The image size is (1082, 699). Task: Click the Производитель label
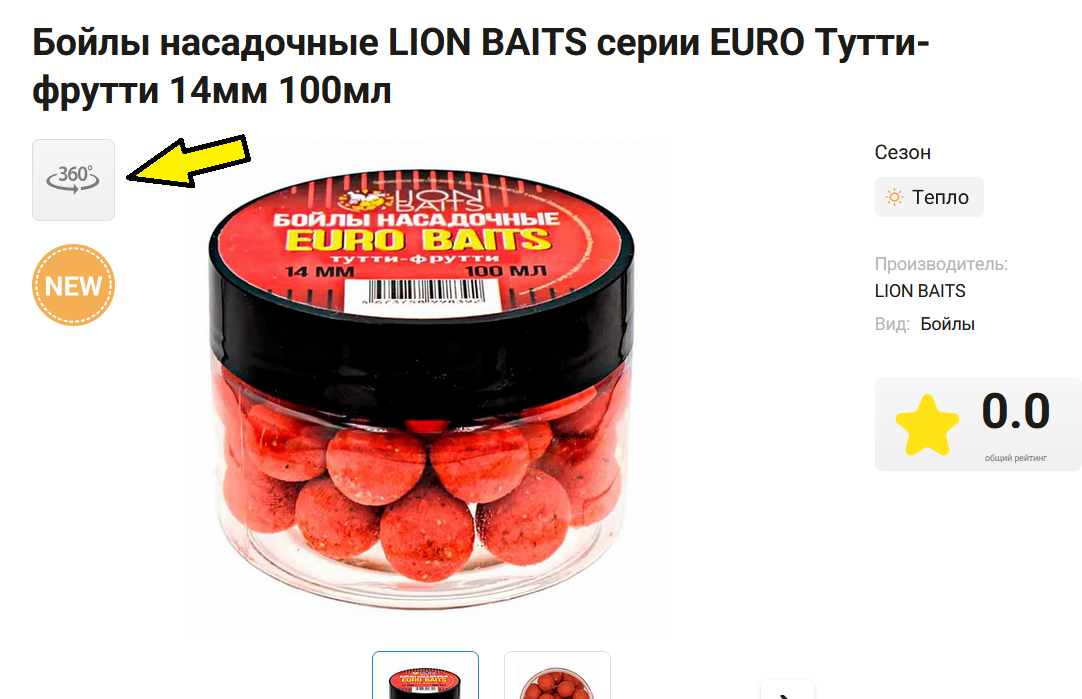tap(941, 264)
